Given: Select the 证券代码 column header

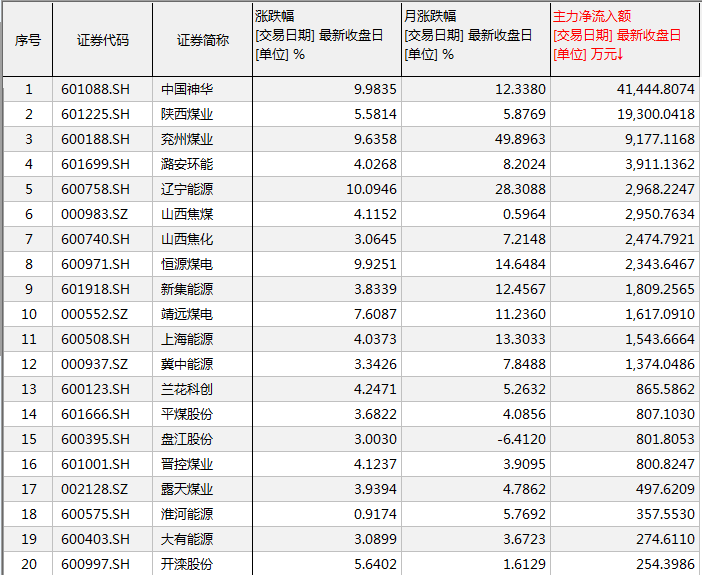Looking at the screenshot, I should 103,39.
